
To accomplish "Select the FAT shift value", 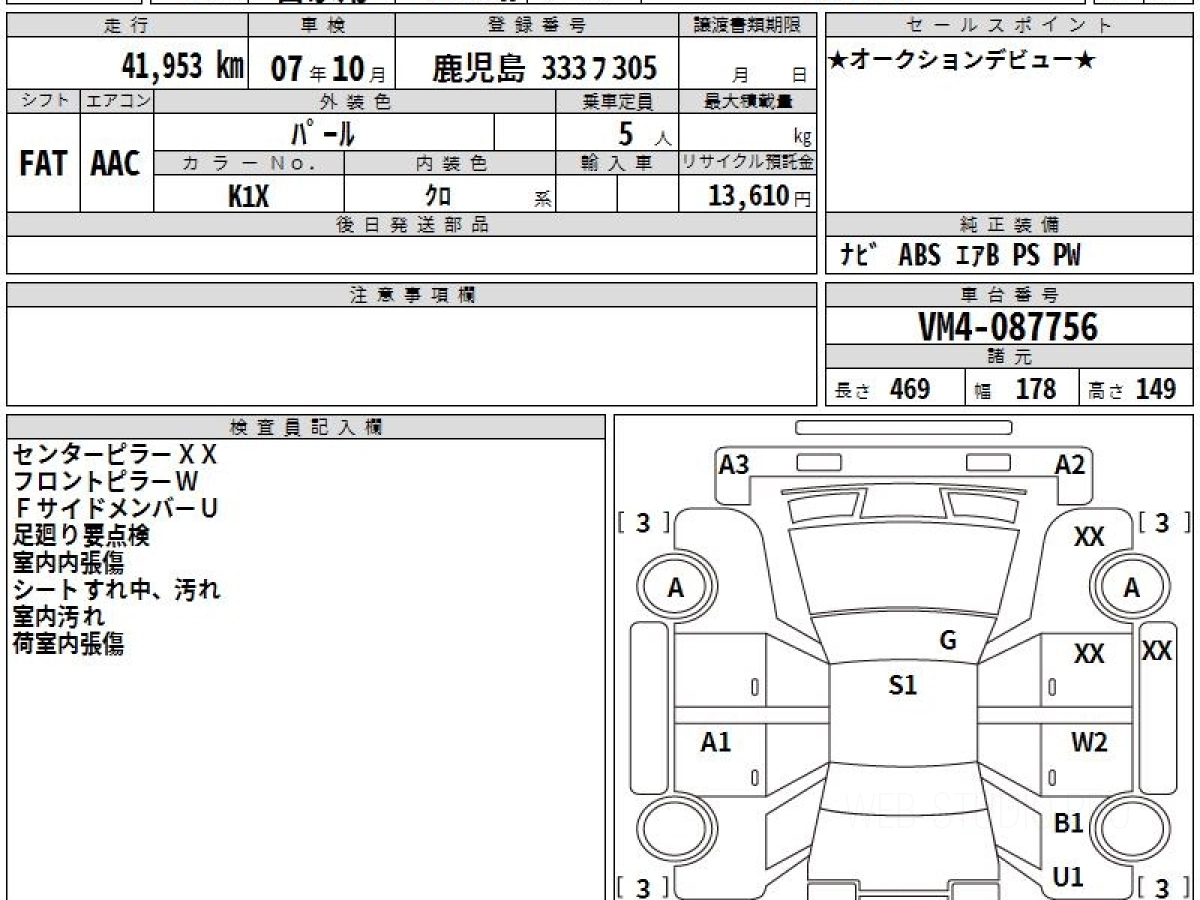I will 44,163.
